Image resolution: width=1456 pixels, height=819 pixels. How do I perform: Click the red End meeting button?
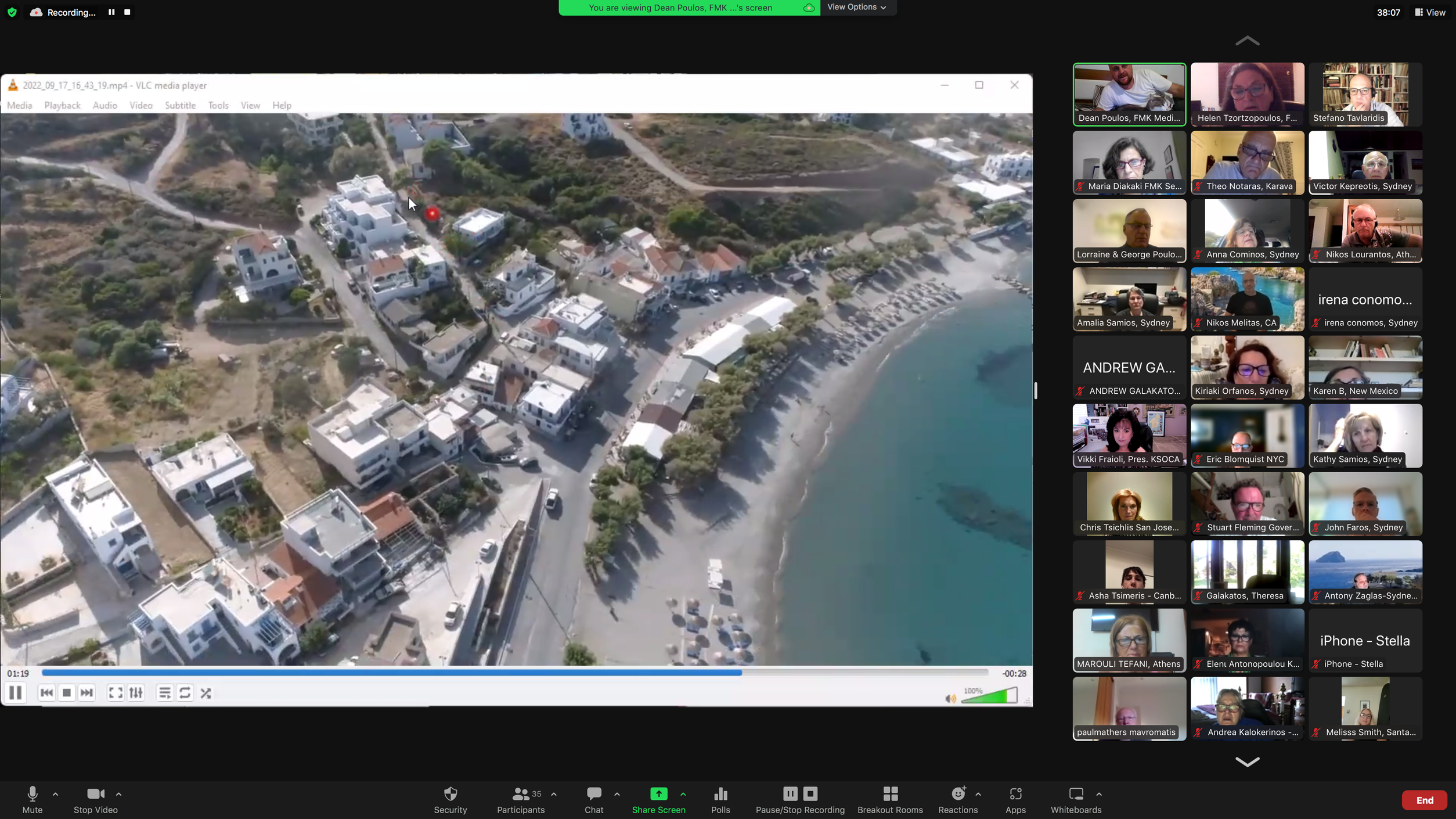[1423, 800]
